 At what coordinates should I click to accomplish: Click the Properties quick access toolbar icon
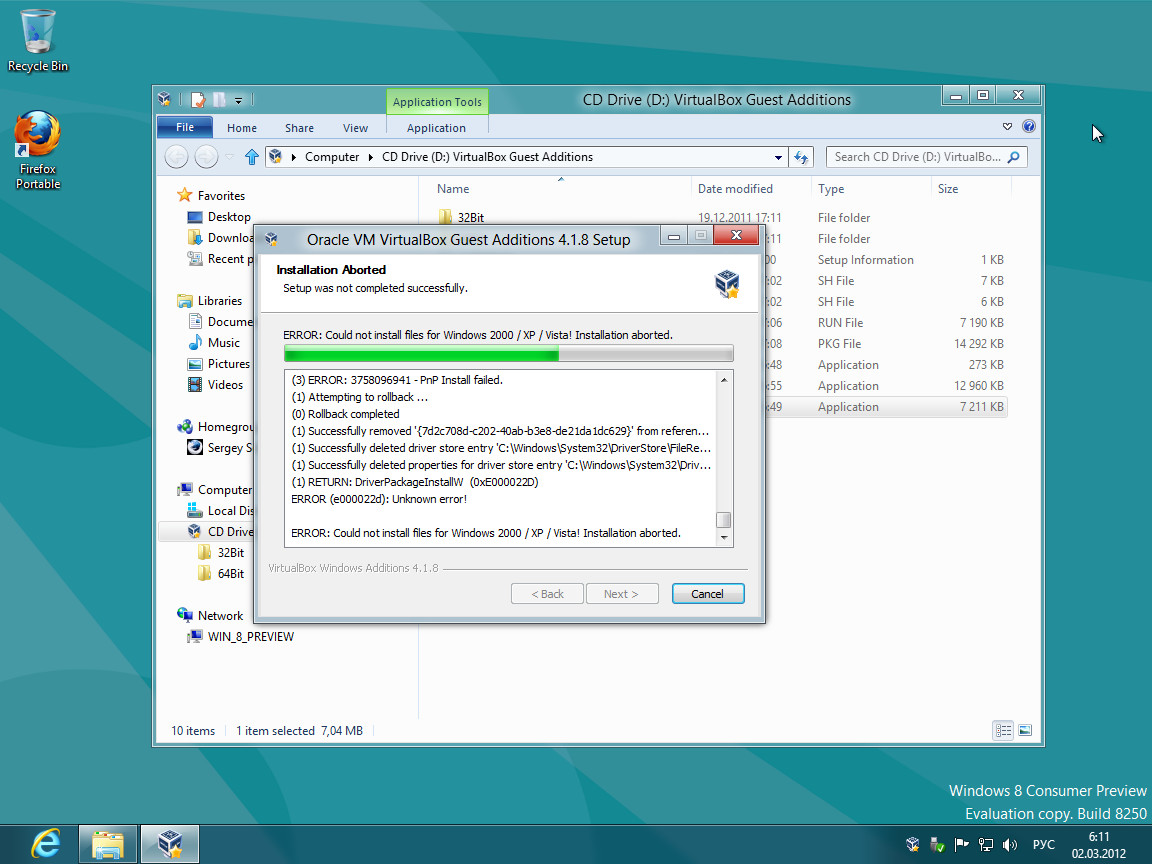click(x=198, y=99)
